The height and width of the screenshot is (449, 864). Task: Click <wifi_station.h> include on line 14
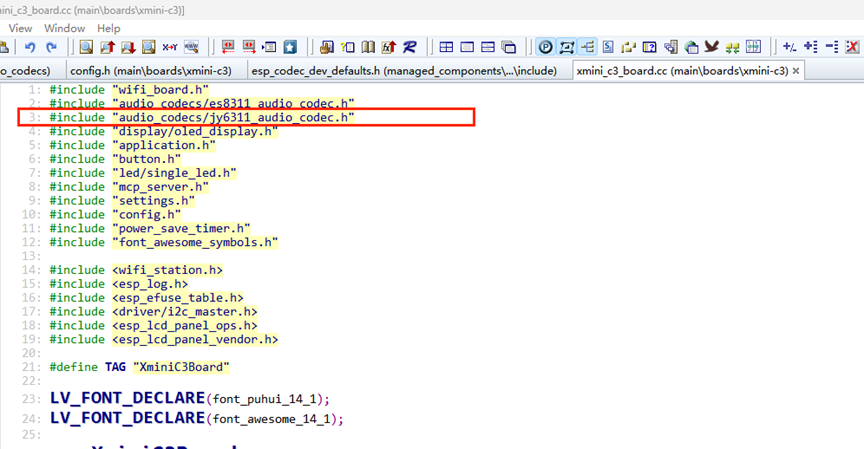point(168,270)
